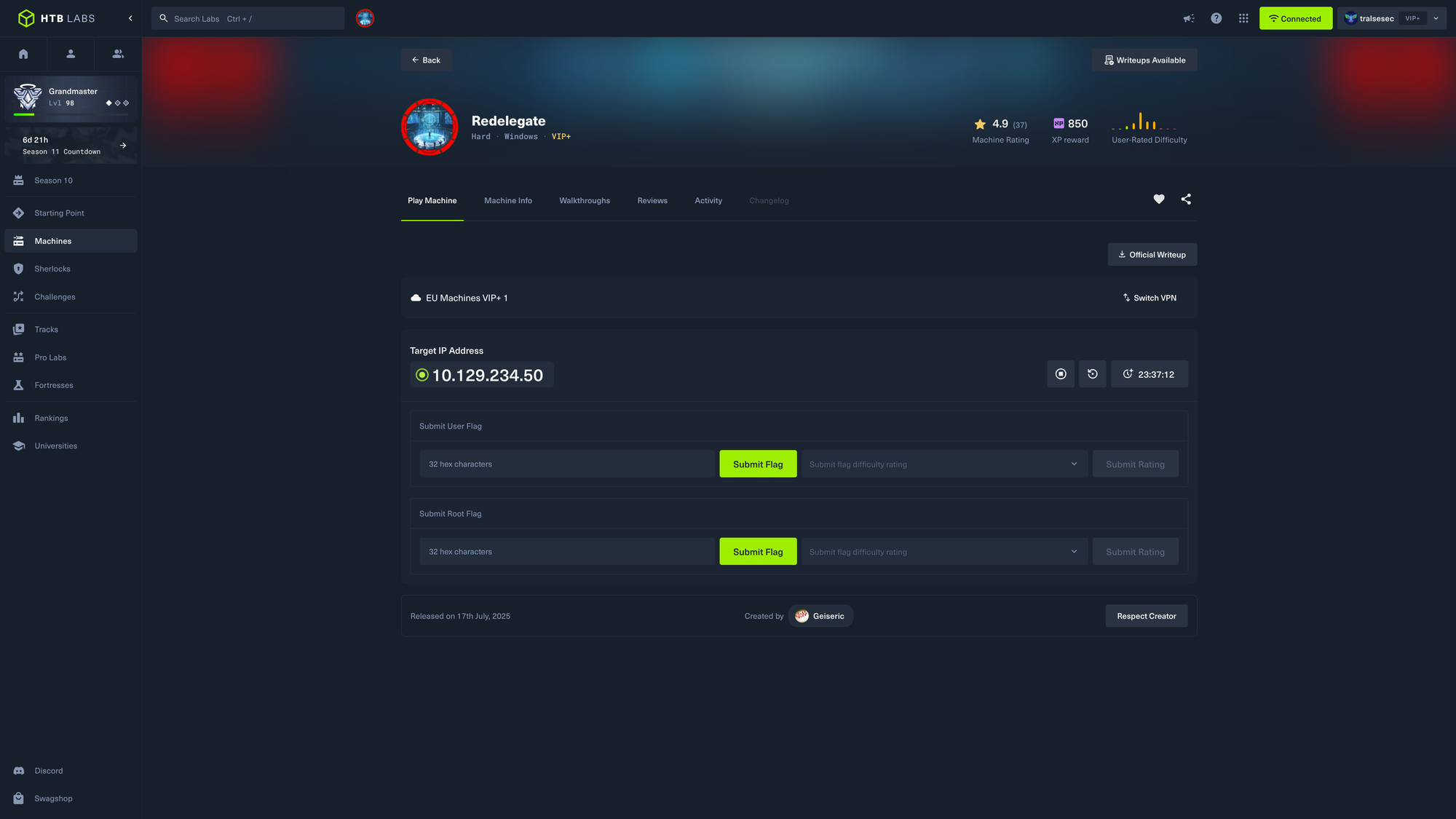Select the Play Machine tab
This screenshot has width=1456, height=819.
[x=432, y=201]
